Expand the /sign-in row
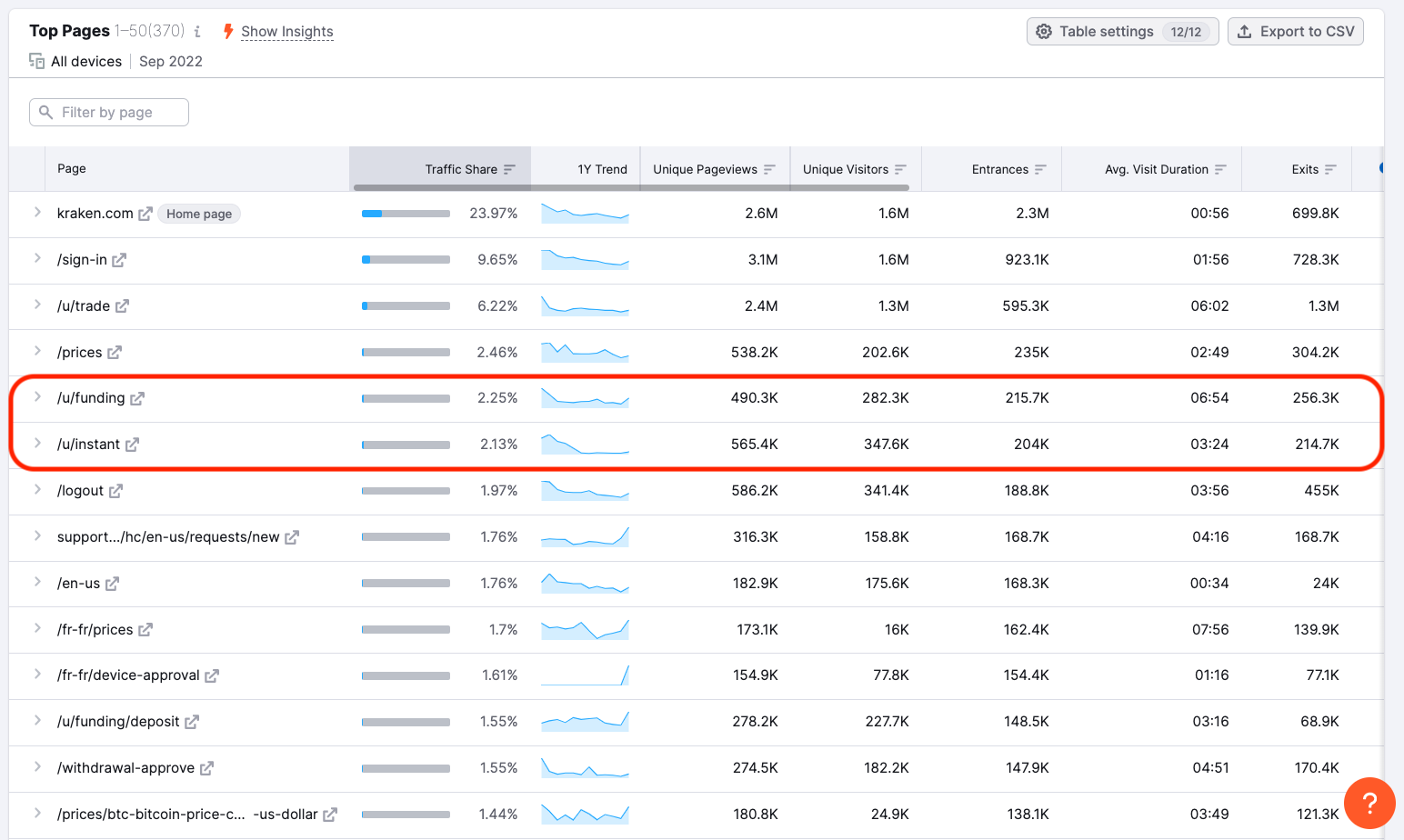The width and height of the screenshot is (1404, 840). [x=37, y=258]
